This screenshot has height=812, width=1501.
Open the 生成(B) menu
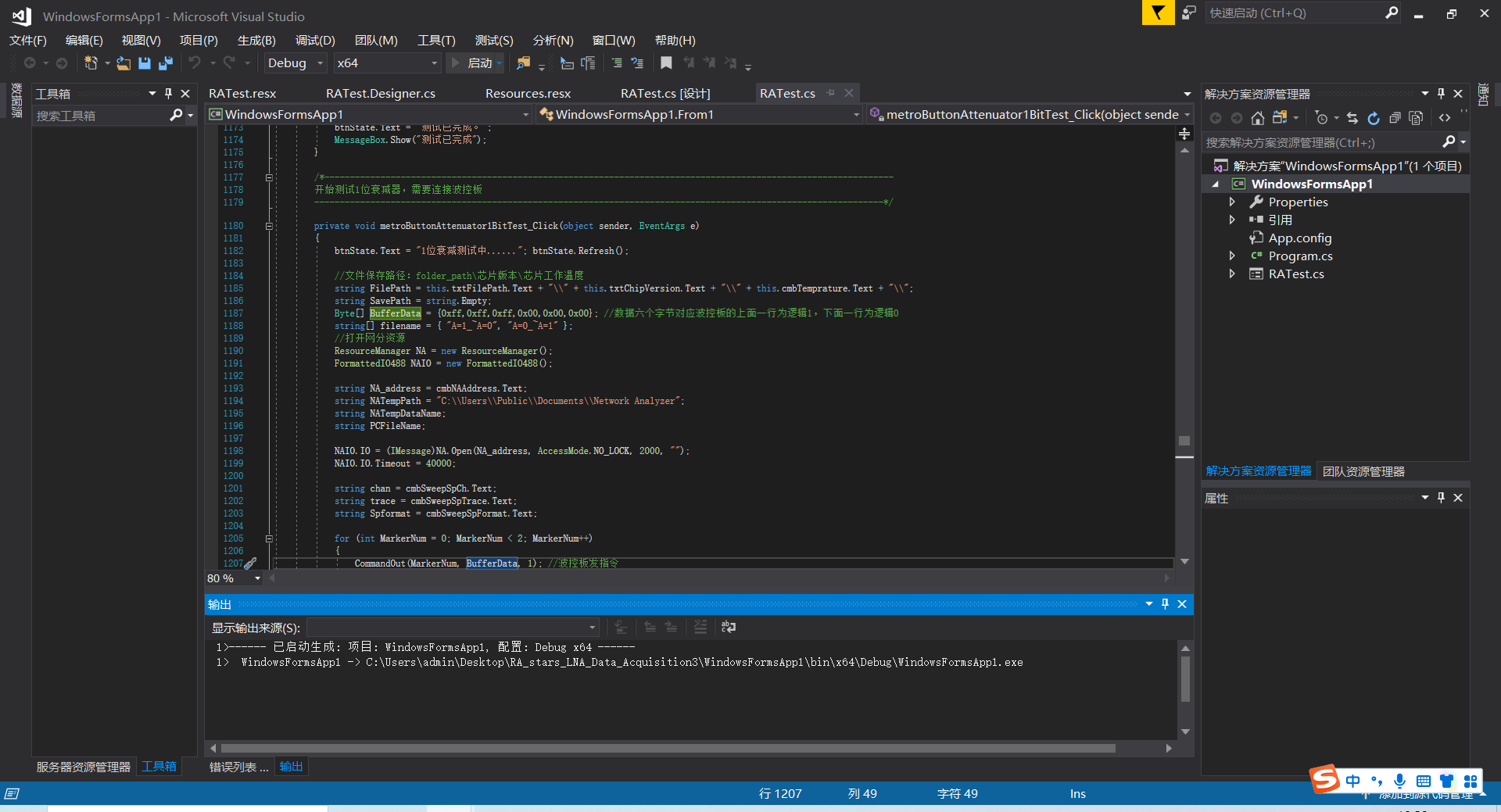click(x=256, y=41)
